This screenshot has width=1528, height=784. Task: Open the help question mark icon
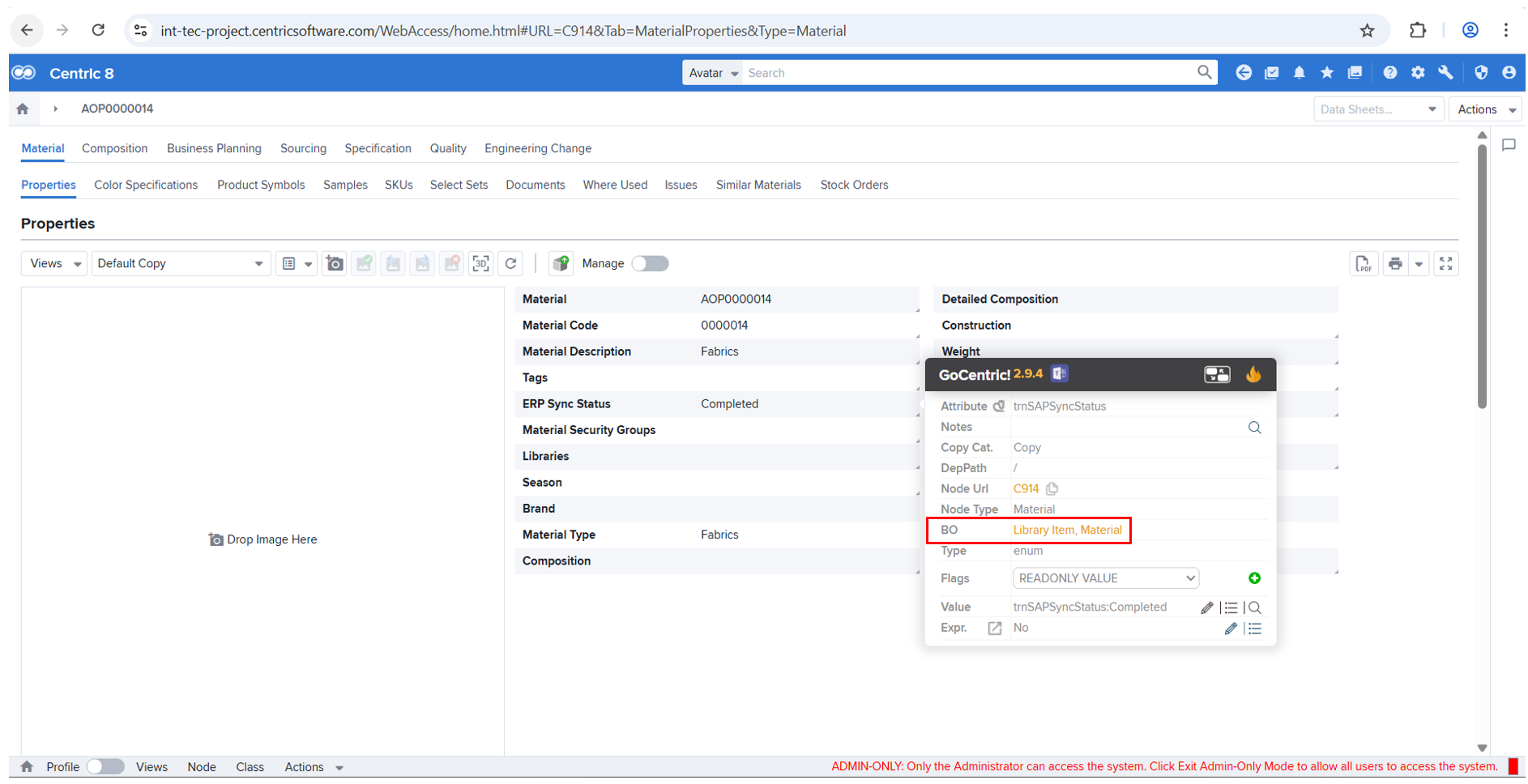(1390, 73)
